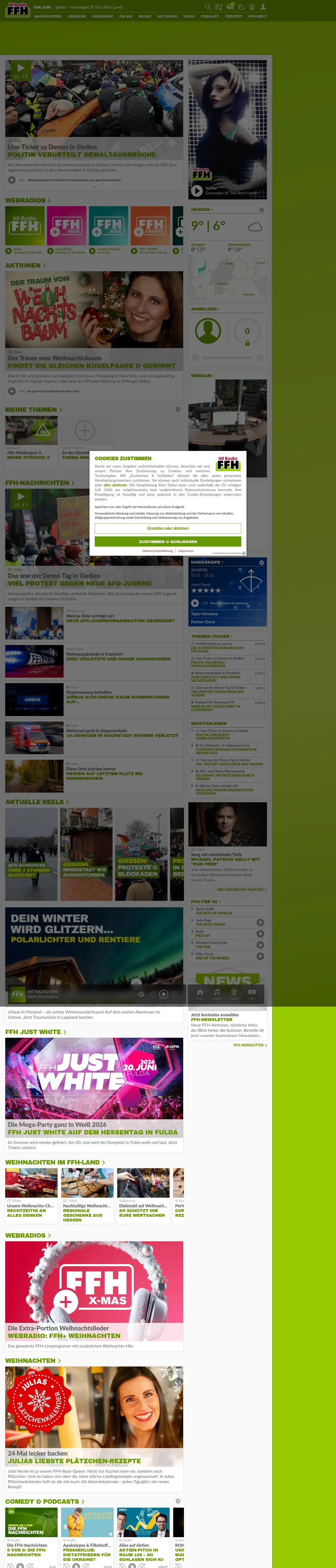Open the Impressum link
Screen dimensions: 336x1568
pos(186,551)
